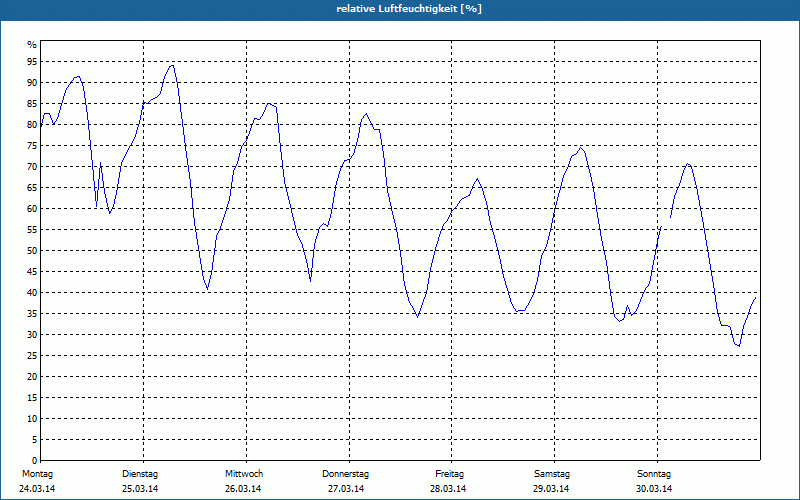This screenshot has height=500, width=800.
Task: Click the '30.03.14' date label
Action: tap(654, 489)
